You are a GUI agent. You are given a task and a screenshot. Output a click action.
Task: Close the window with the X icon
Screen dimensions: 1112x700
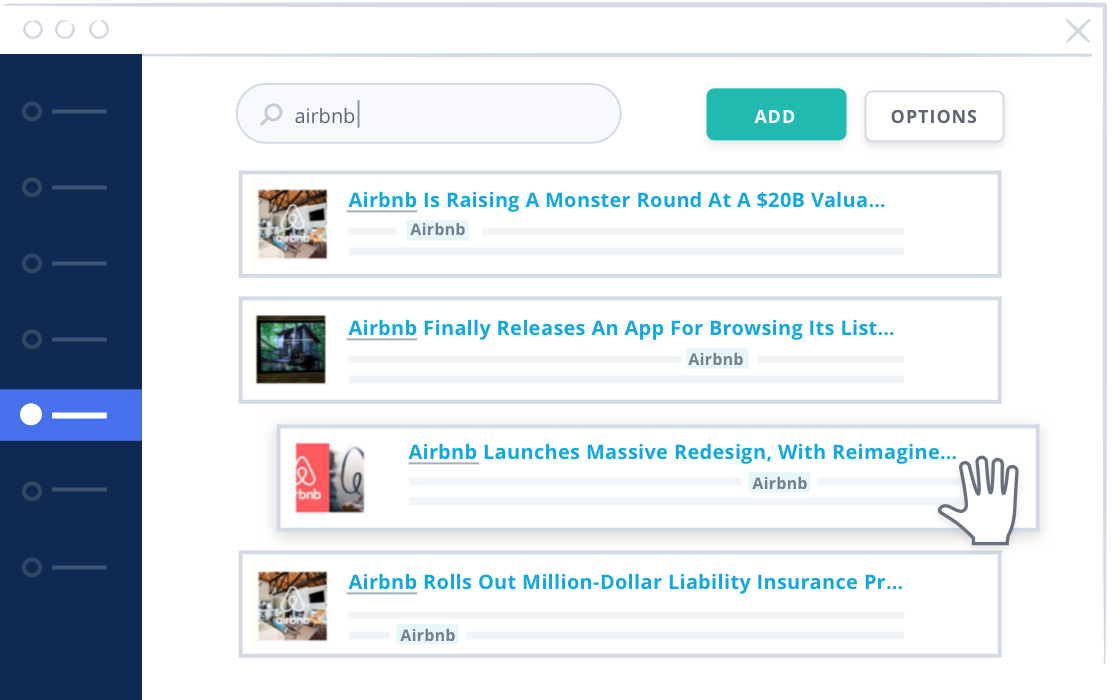pyautogui.click(x=1078, y=30)
